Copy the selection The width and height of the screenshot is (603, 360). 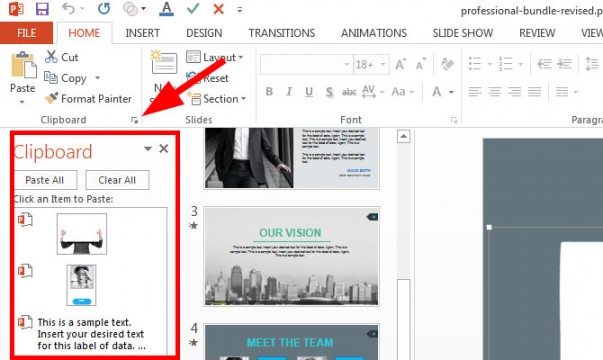click(x=66, y=78)
